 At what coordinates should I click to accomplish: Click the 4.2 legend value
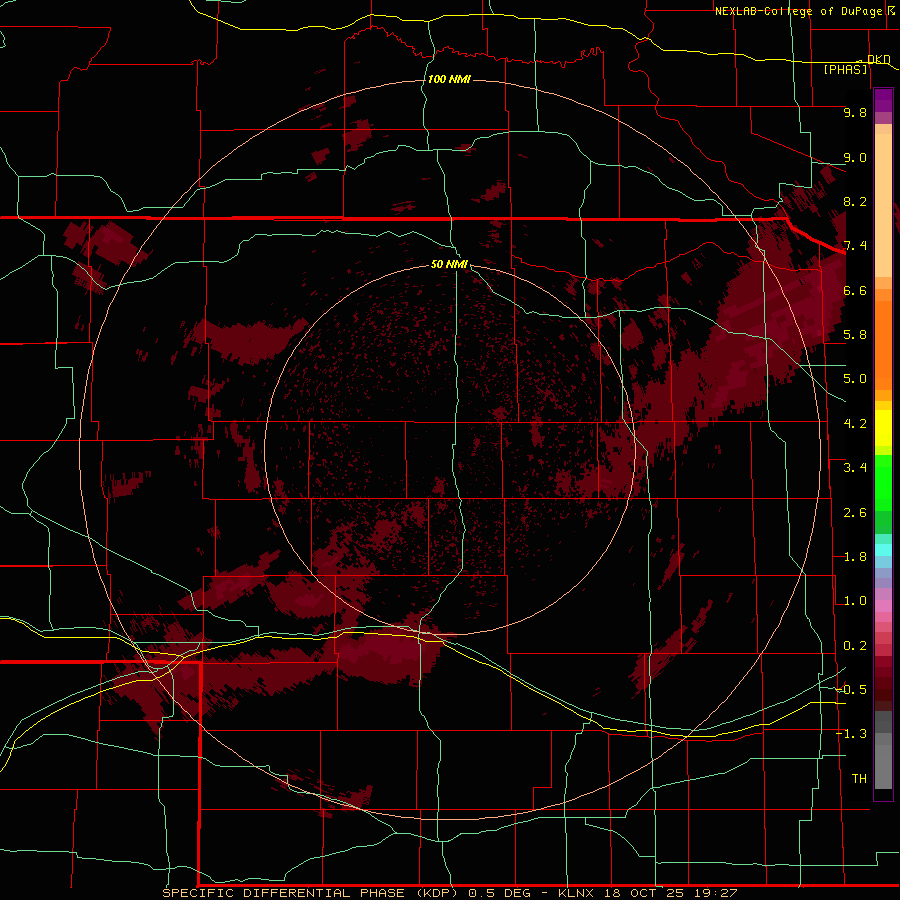[855, 424]
